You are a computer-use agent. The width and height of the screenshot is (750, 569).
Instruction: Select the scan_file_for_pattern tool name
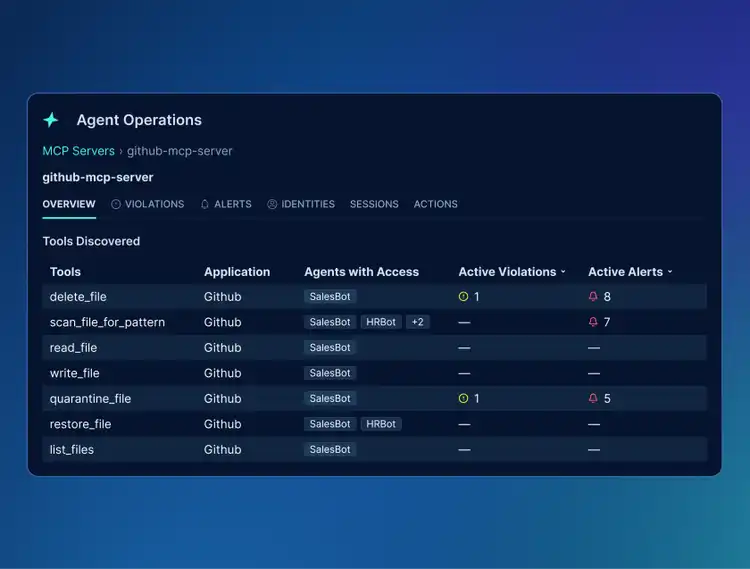(107, 322)
